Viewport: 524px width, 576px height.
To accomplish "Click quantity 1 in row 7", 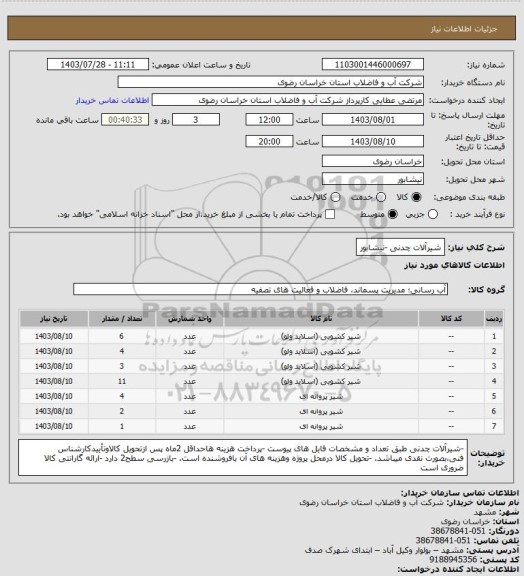I will (122, 426).
